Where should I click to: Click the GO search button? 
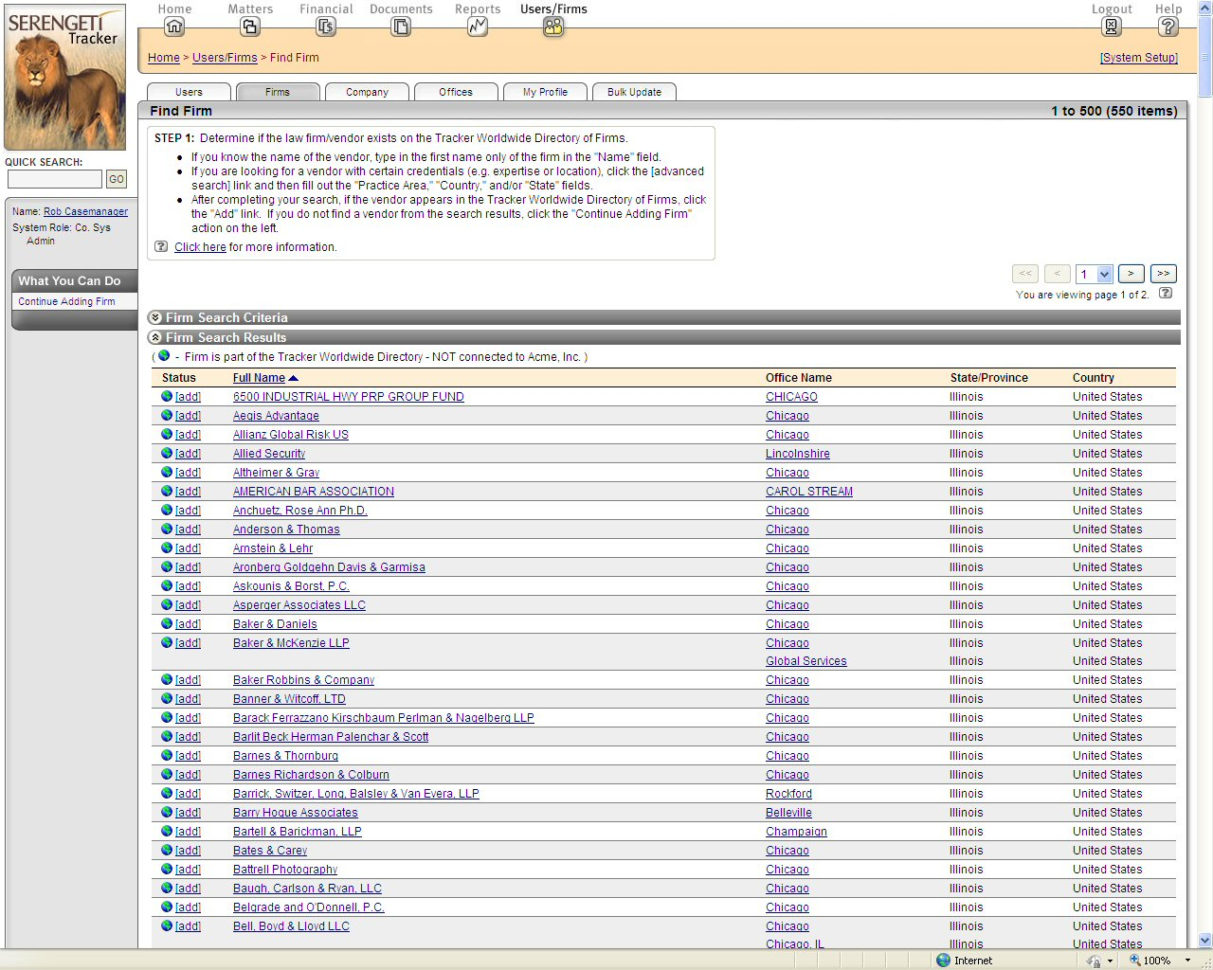point(116,179)
